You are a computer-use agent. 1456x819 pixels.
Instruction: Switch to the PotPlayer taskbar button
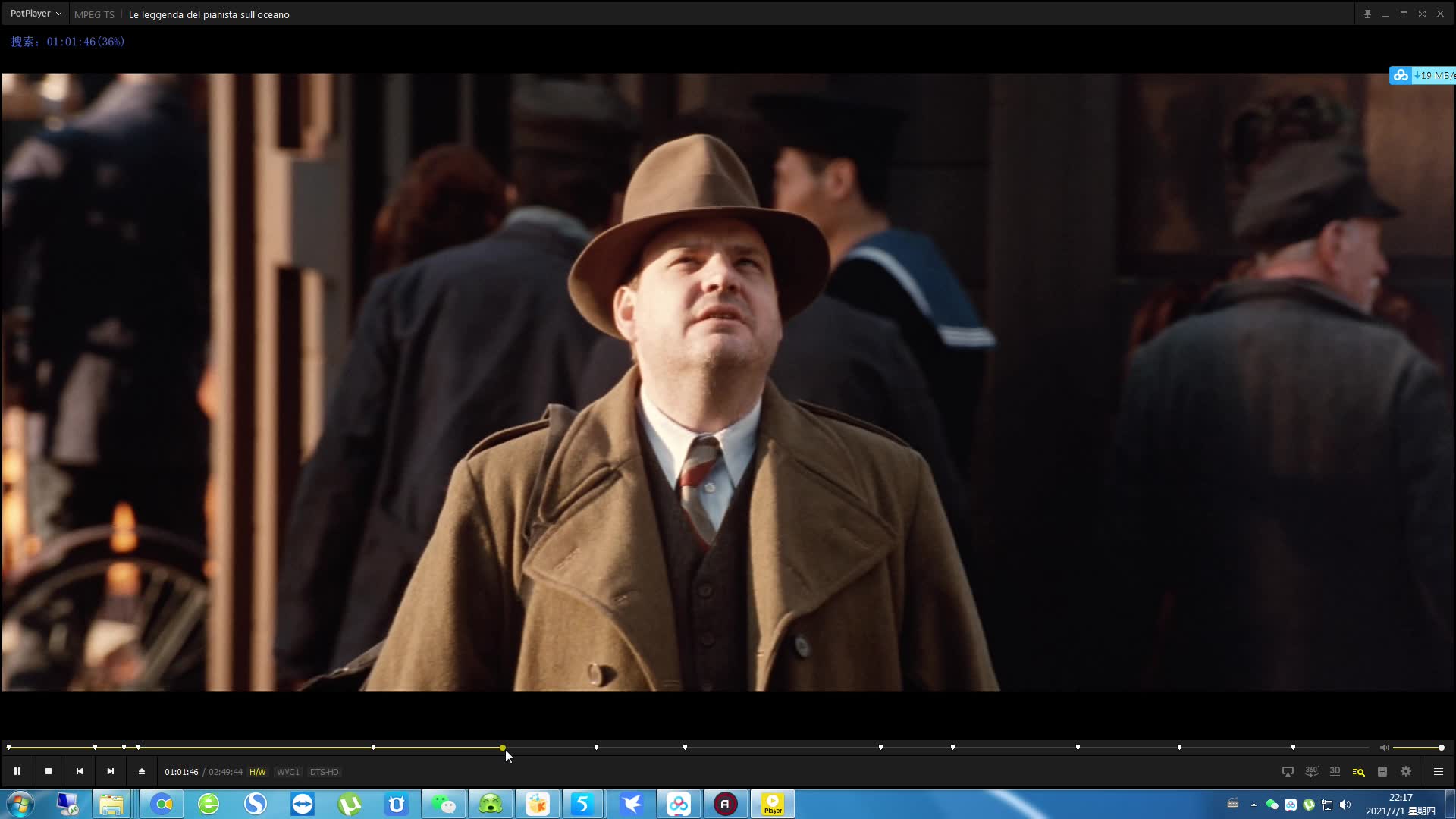(x=773, y=804)
